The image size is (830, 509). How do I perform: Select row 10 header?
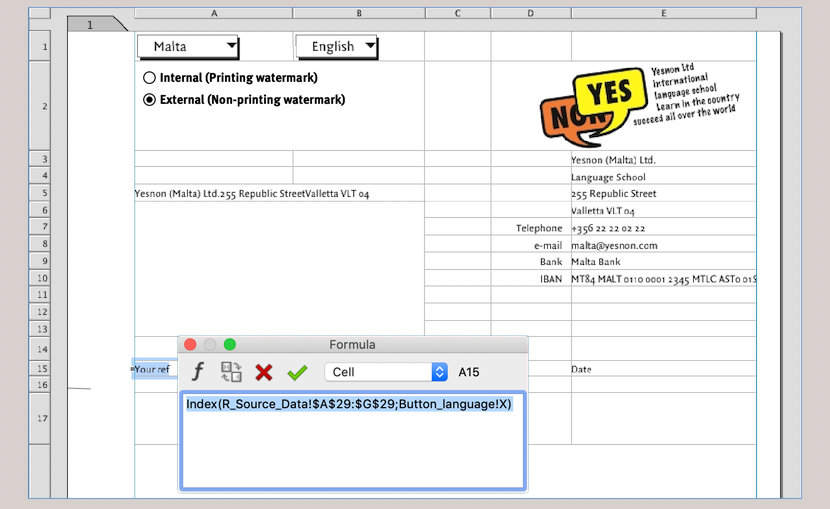[44, 278]
